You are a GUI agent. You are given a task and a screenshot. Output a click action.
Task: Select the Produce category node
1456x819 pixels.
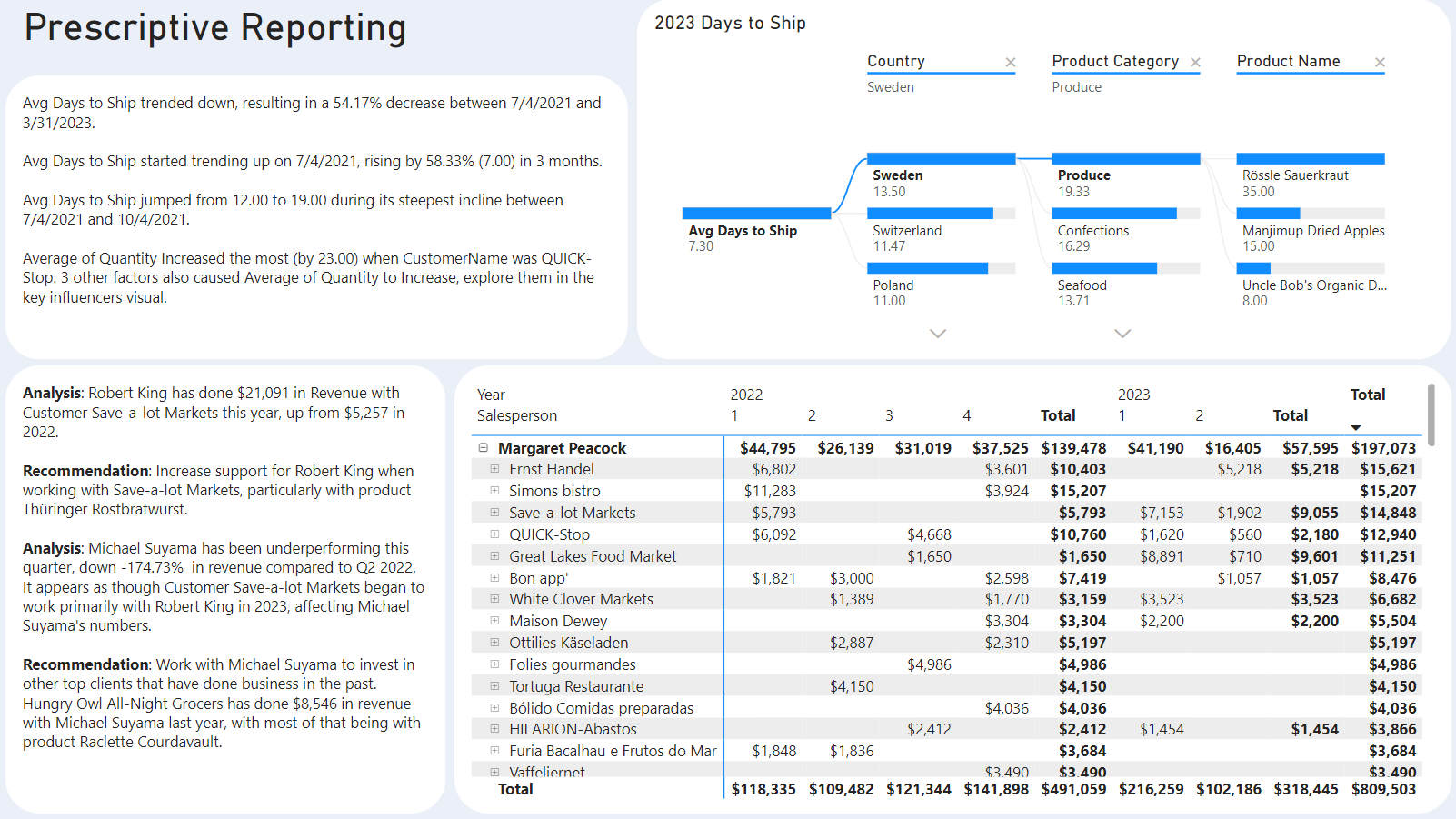1125,175
